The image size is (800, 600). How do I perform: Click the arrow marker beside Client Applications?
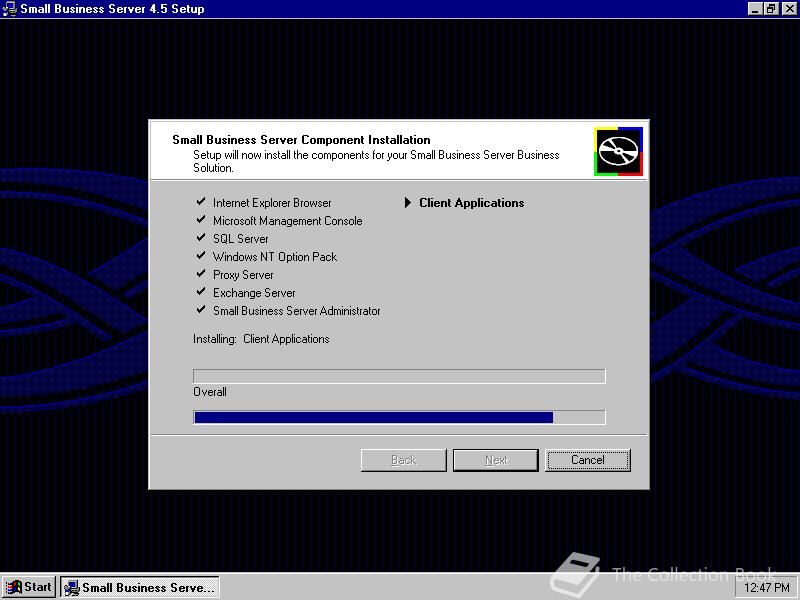pos(408,203)
